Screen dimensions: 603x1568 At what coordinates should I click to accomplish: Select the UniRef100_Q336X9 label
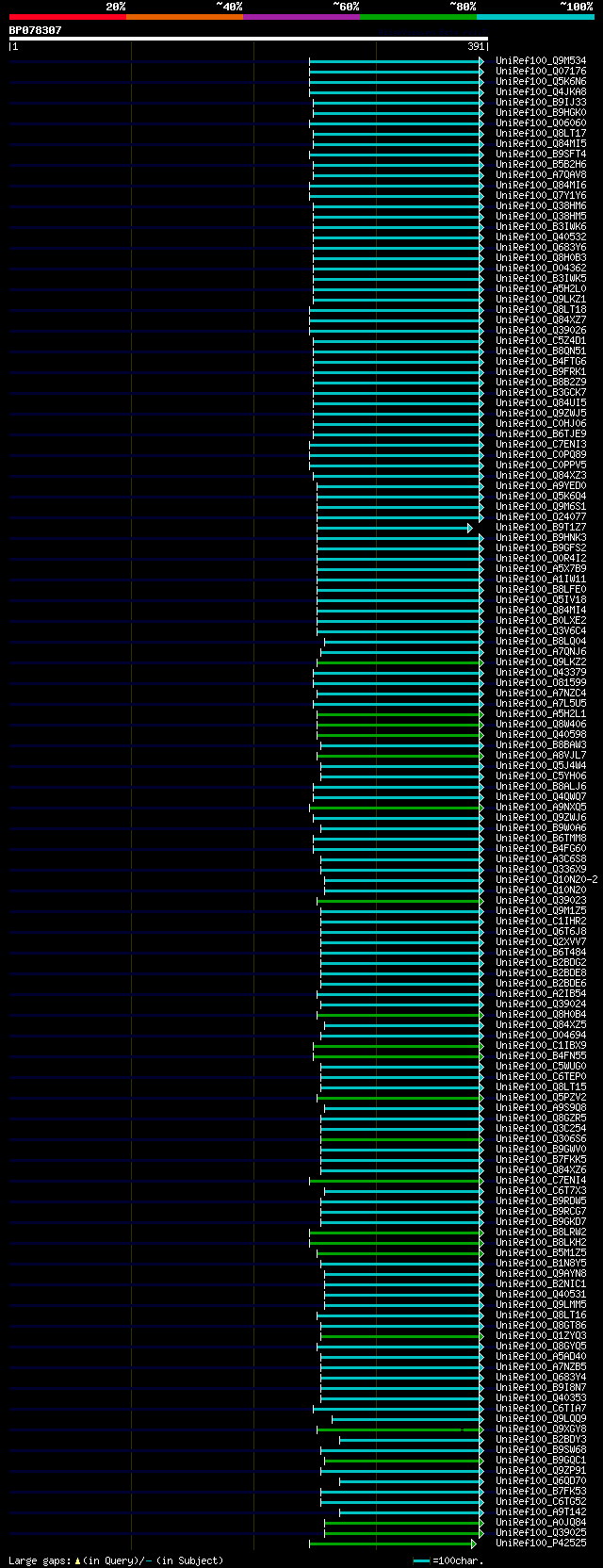[x=541, y=870]
